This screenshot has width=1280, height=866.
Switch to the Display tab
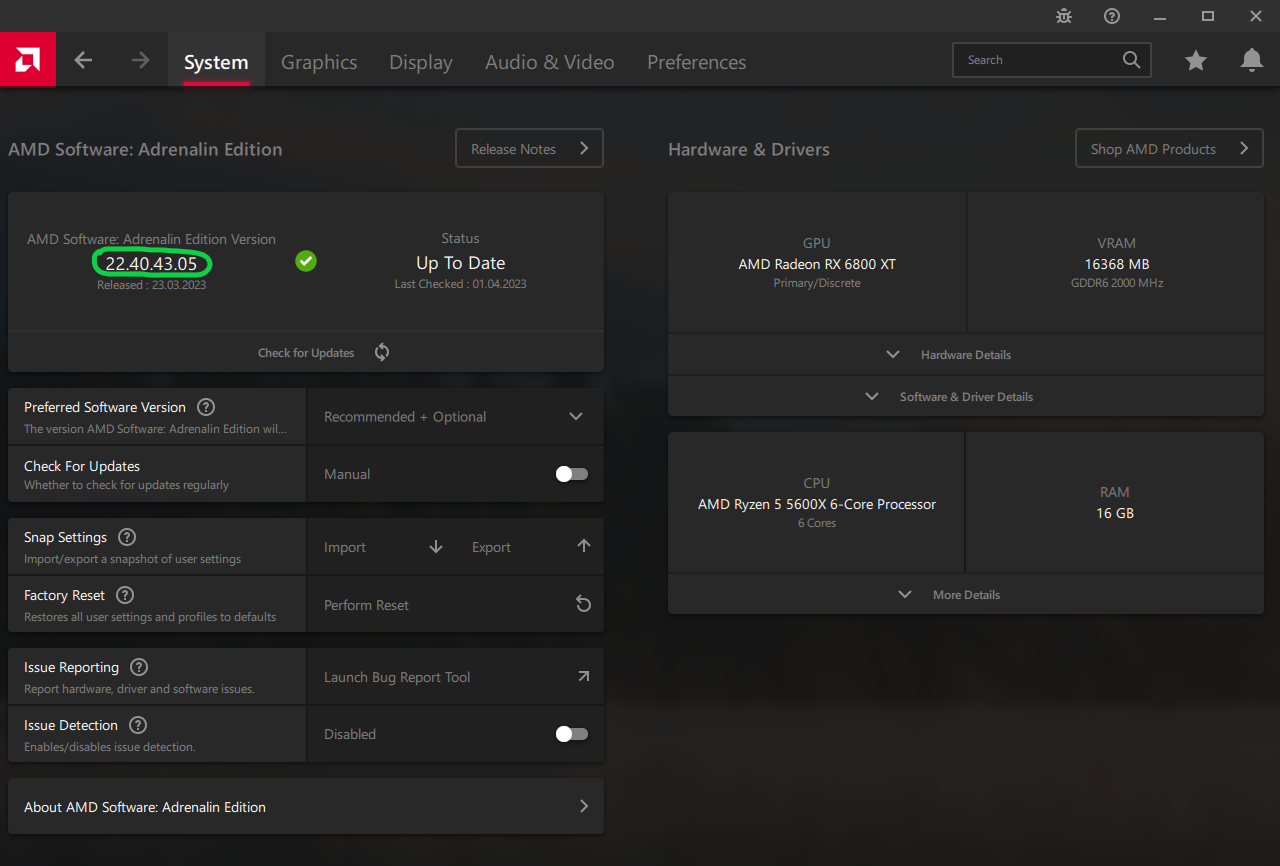click(421, 62)
